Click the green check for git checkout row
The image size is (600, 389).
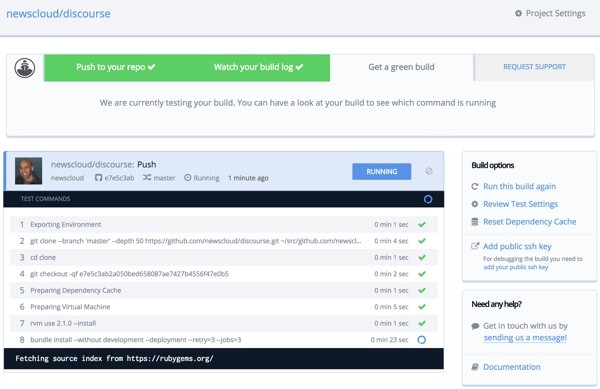point(422,274)
